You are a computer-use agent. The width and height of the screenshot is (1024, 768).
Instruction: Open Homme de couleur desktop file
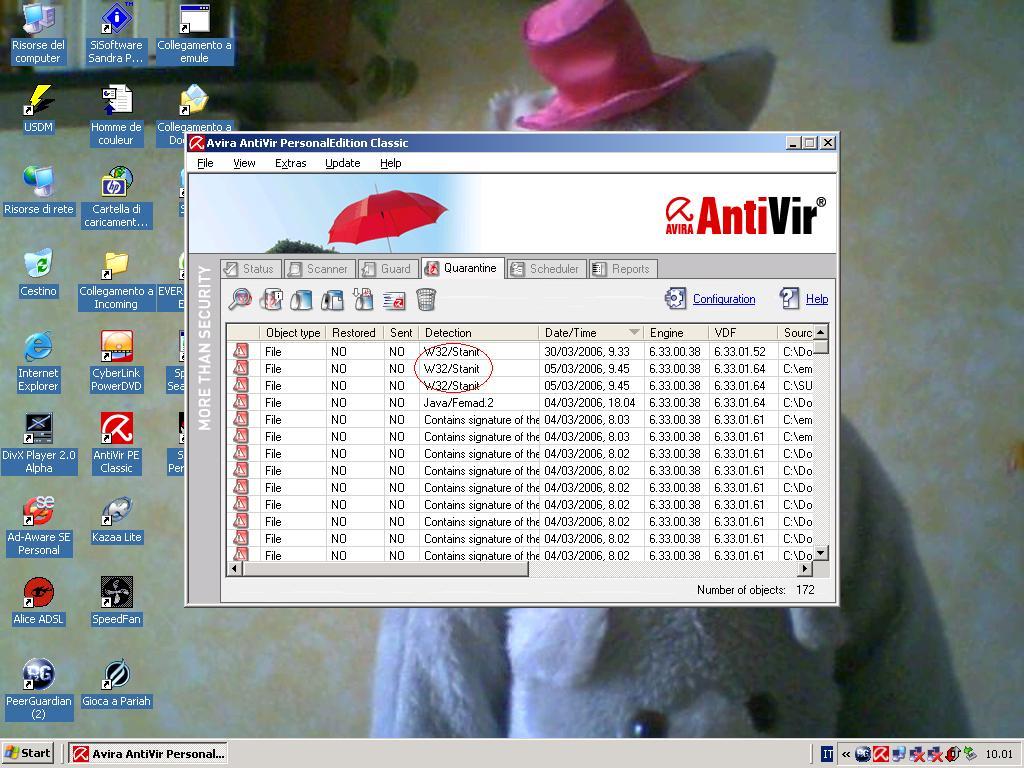(x=116, y=115)
